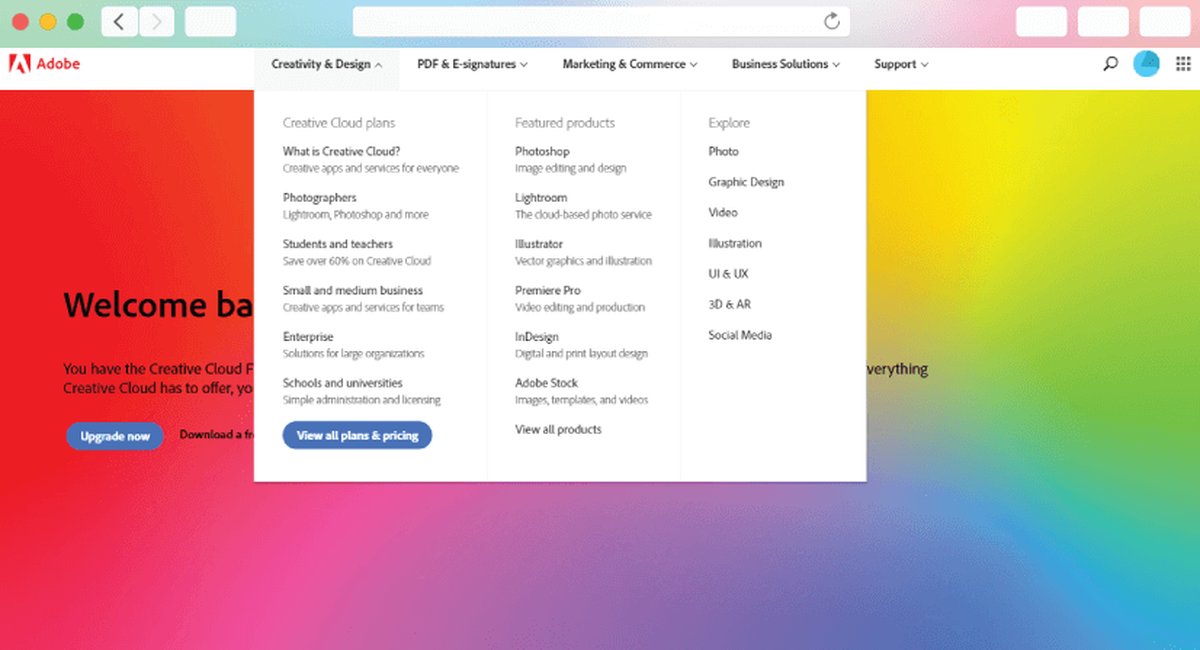Screen dimensions: 1200x650
Task: Collapse the Creativity & Design menu
Action: tap(326, 64)
